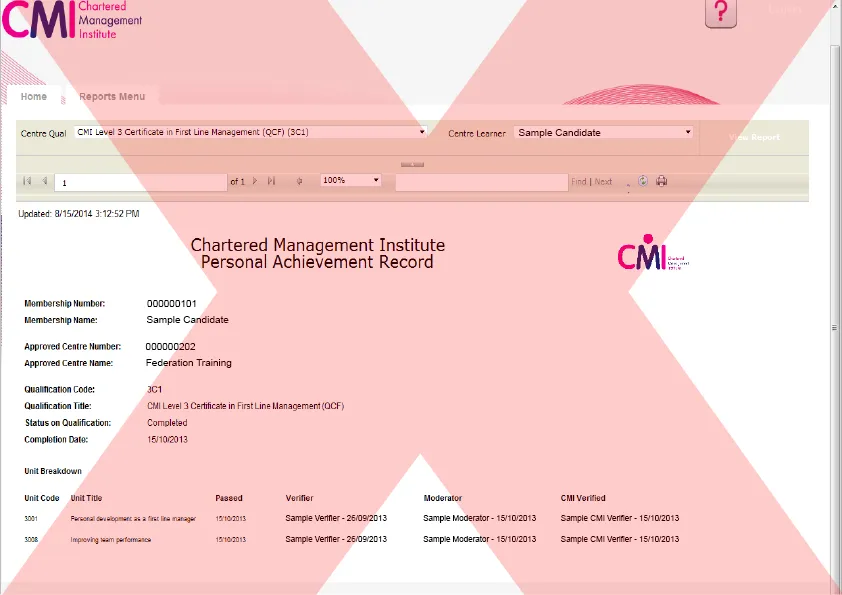Viewport: 842px width, 595px height.
Task: Click the 'Personal development as a first line manager' title
Action: [133, 519]
